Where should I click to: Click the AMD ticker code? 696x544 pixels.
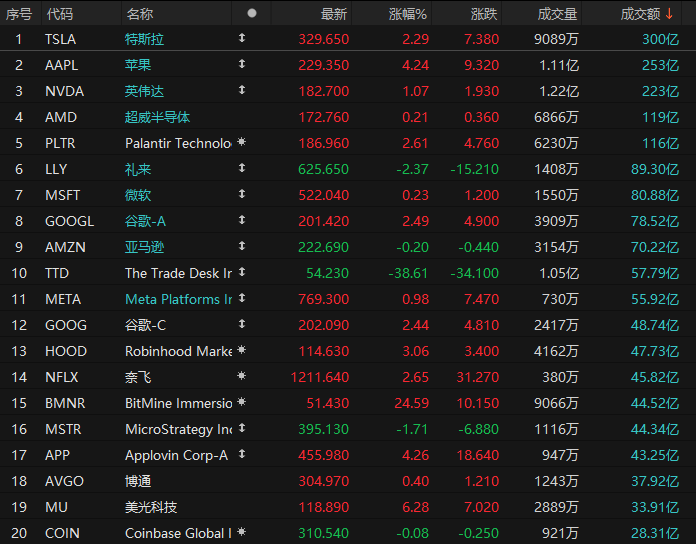point(61,117)
